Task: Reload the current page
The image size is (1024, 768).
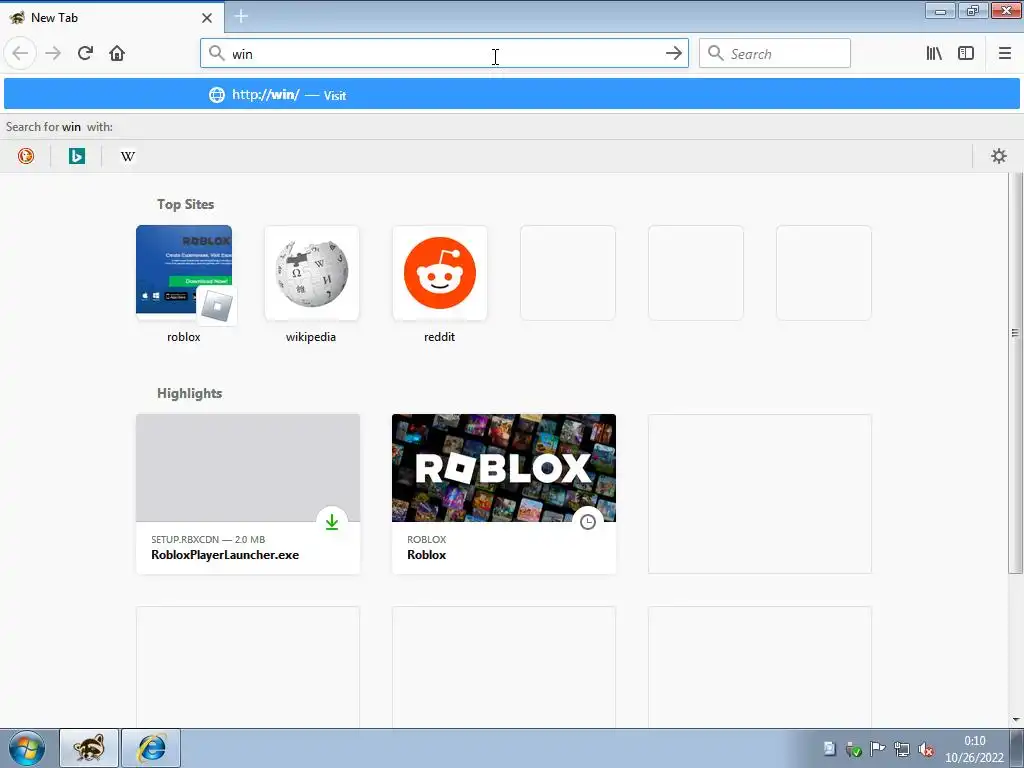Action: (85, 53)
